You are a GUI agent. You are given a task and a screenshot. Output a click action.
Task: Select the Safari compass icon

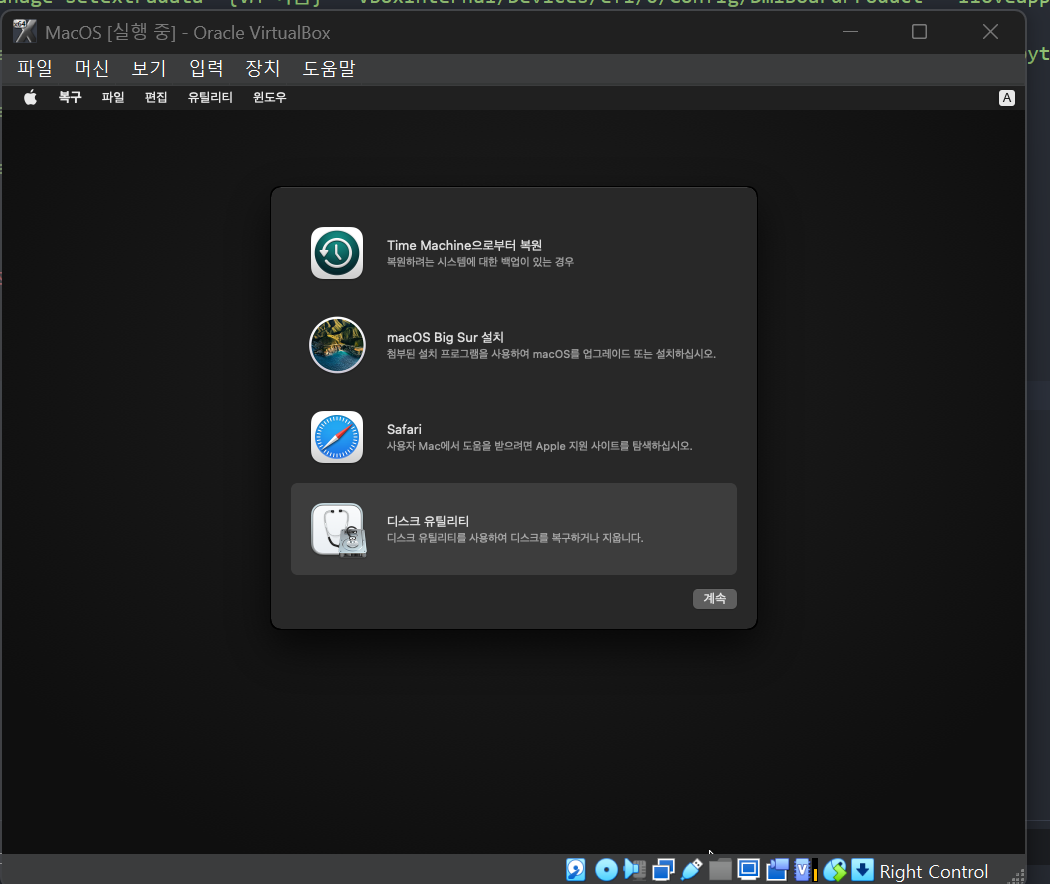click(337, 437)
